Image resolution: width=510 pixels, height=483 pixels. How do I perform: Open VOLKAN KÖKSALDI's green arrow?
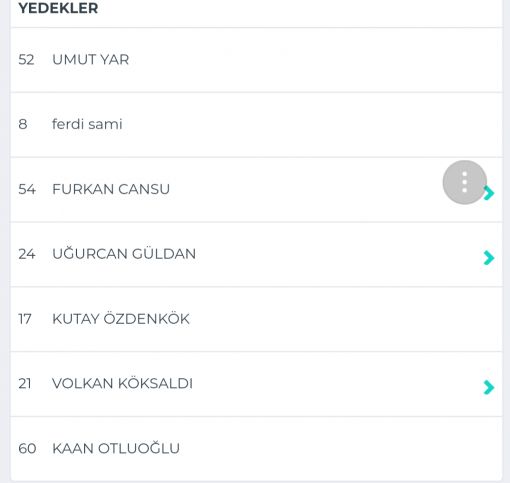pyautogui.click(x=489, y=387)
